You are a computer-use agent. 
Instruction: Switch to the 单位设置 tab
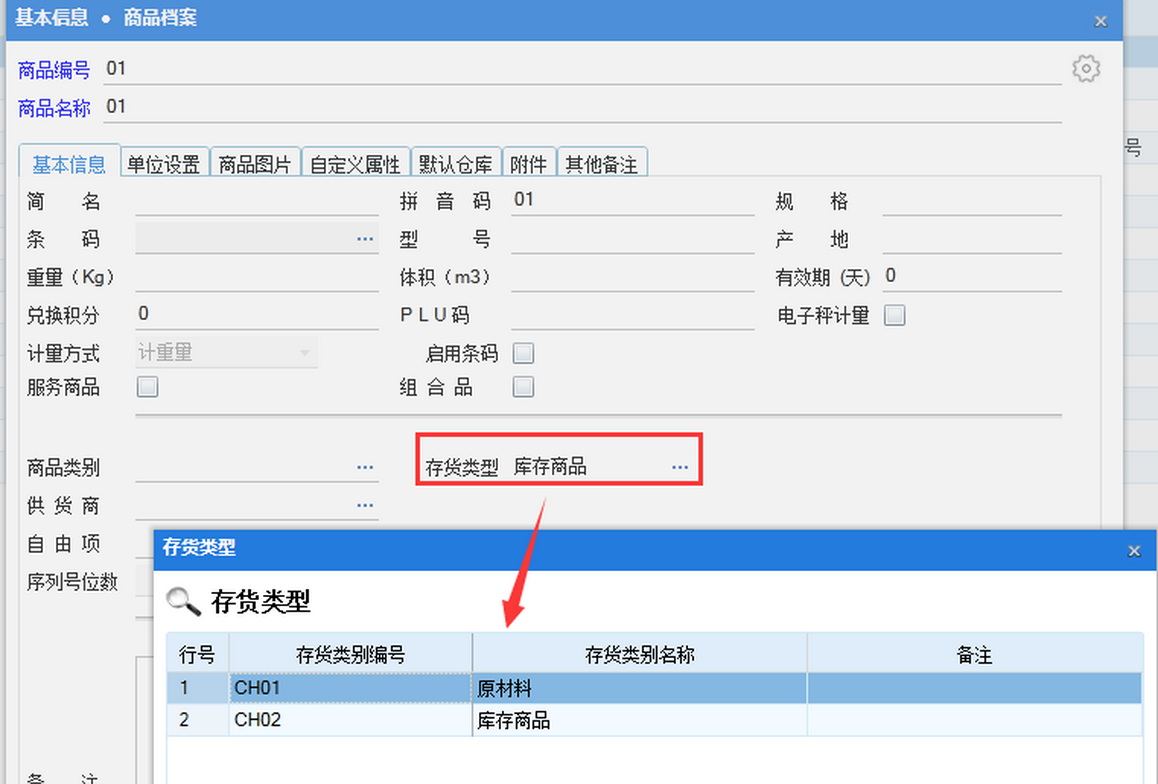[164, 164]
